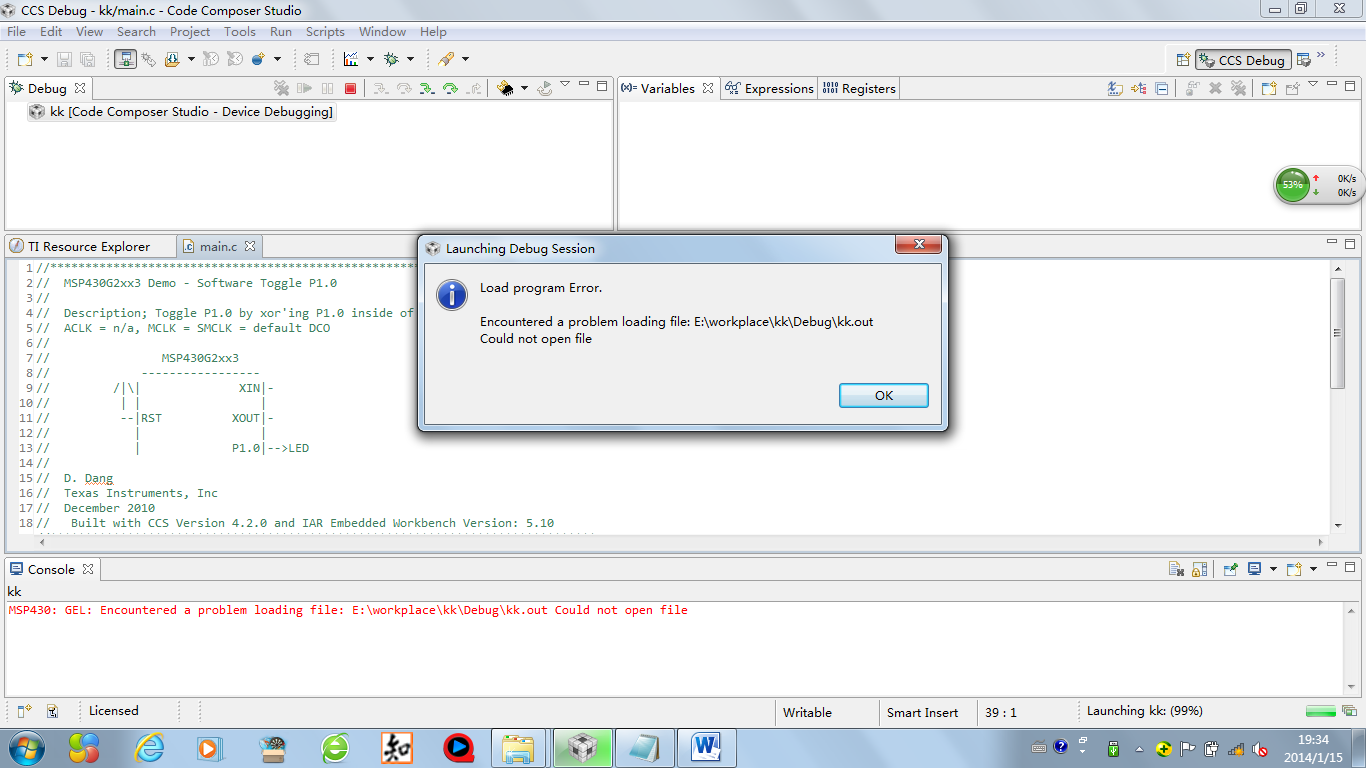Click the profiling chart toolbar icon
The width and height of the screenshot is (1366, 768).
coord(351,59)
